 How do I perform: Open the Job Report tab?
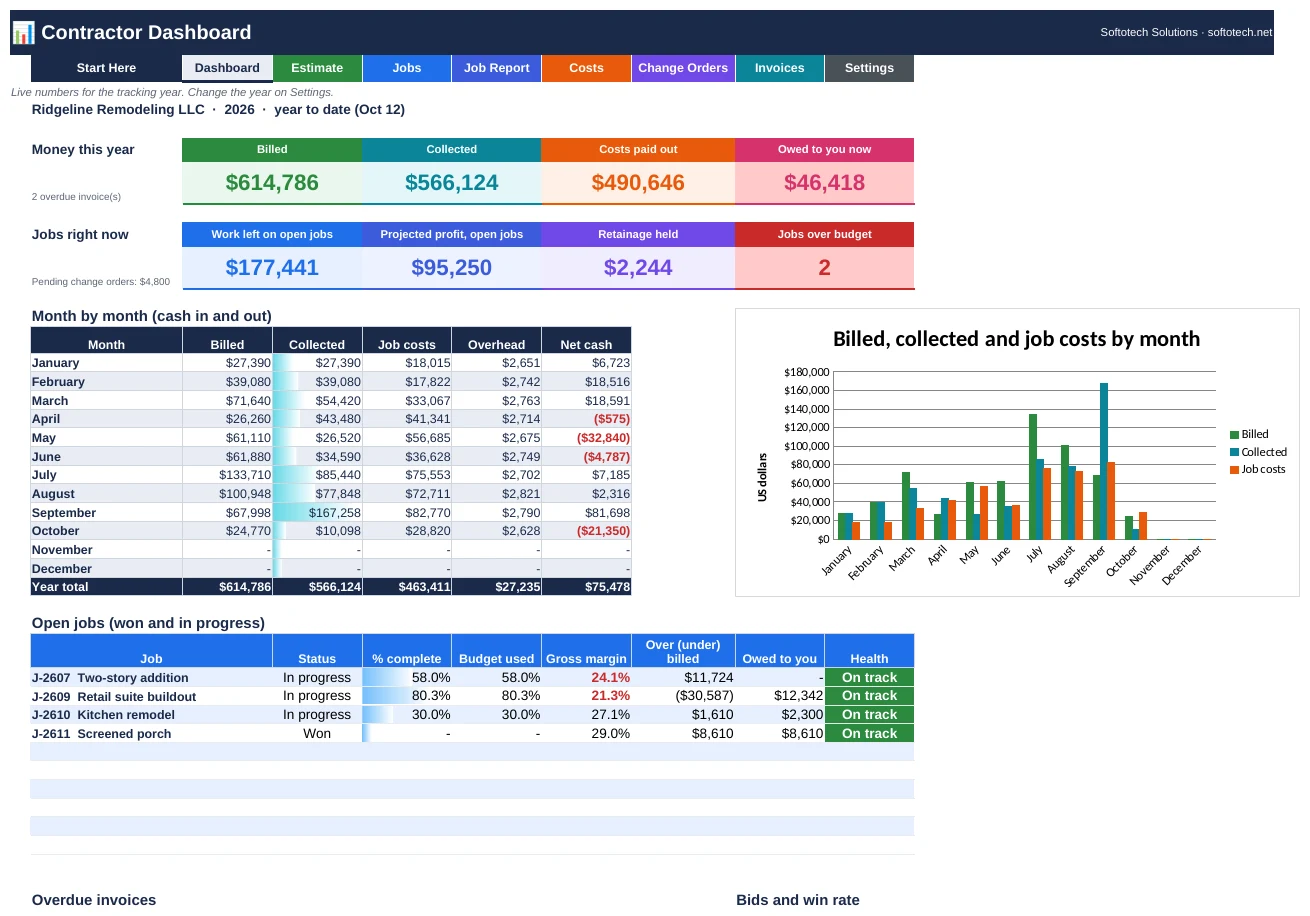coord(497,68)
